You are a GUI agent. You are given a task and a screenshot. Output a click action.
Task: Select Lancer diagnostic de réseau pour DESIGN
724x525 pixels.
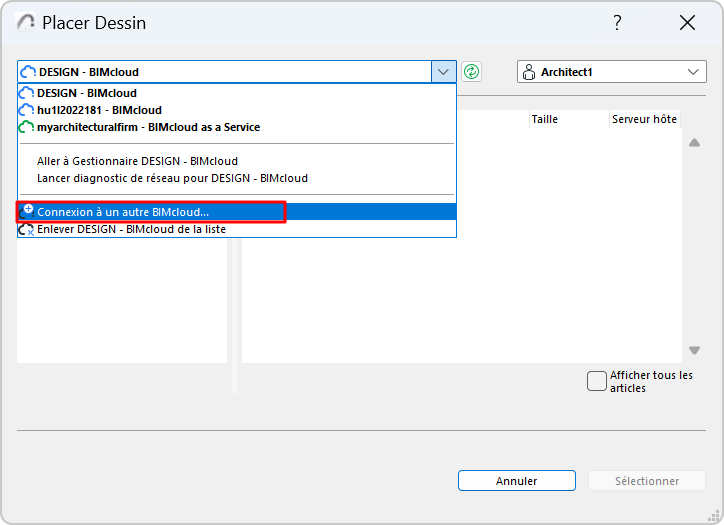[172, 178]
